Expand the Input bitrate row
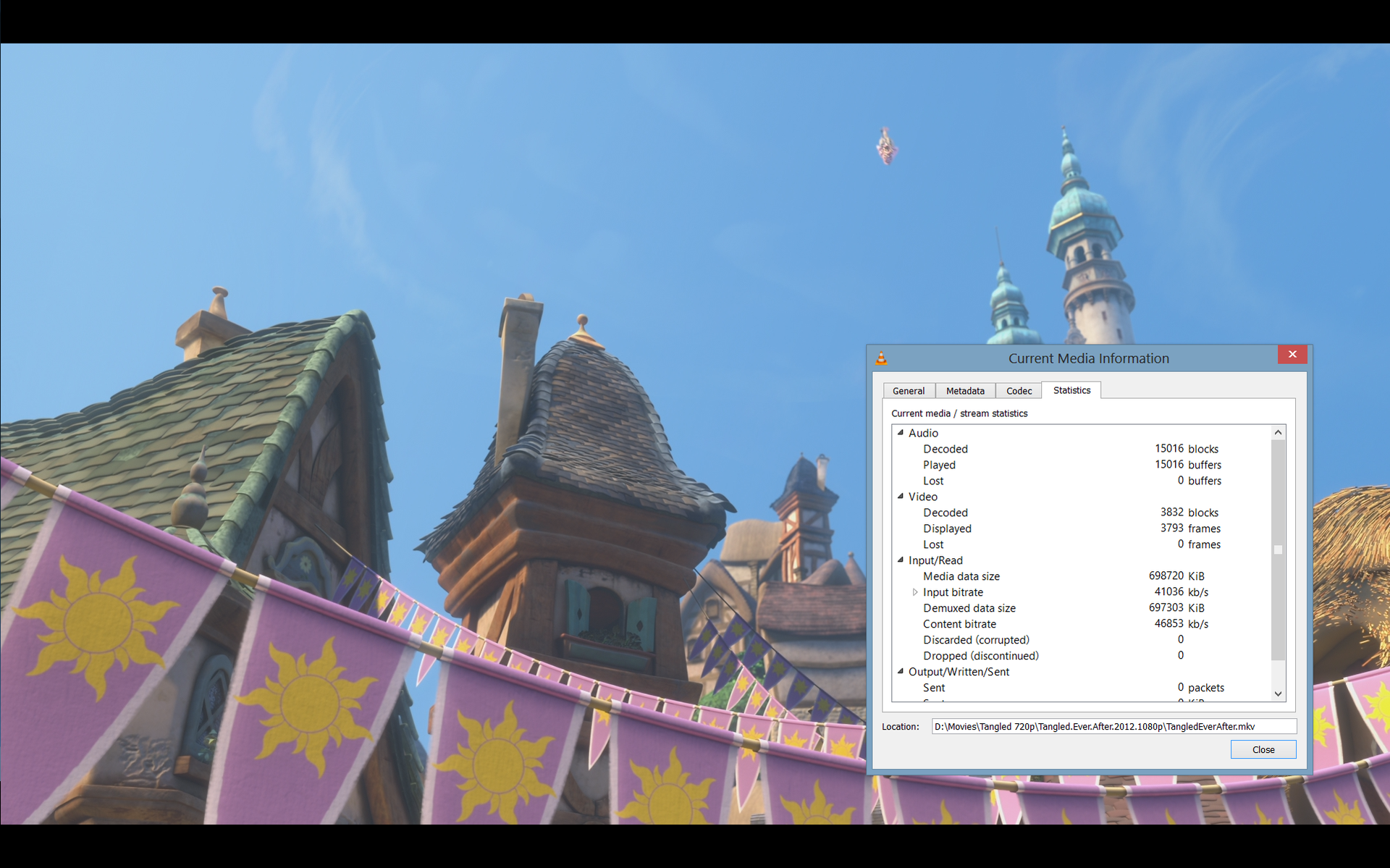 [915, 592]
